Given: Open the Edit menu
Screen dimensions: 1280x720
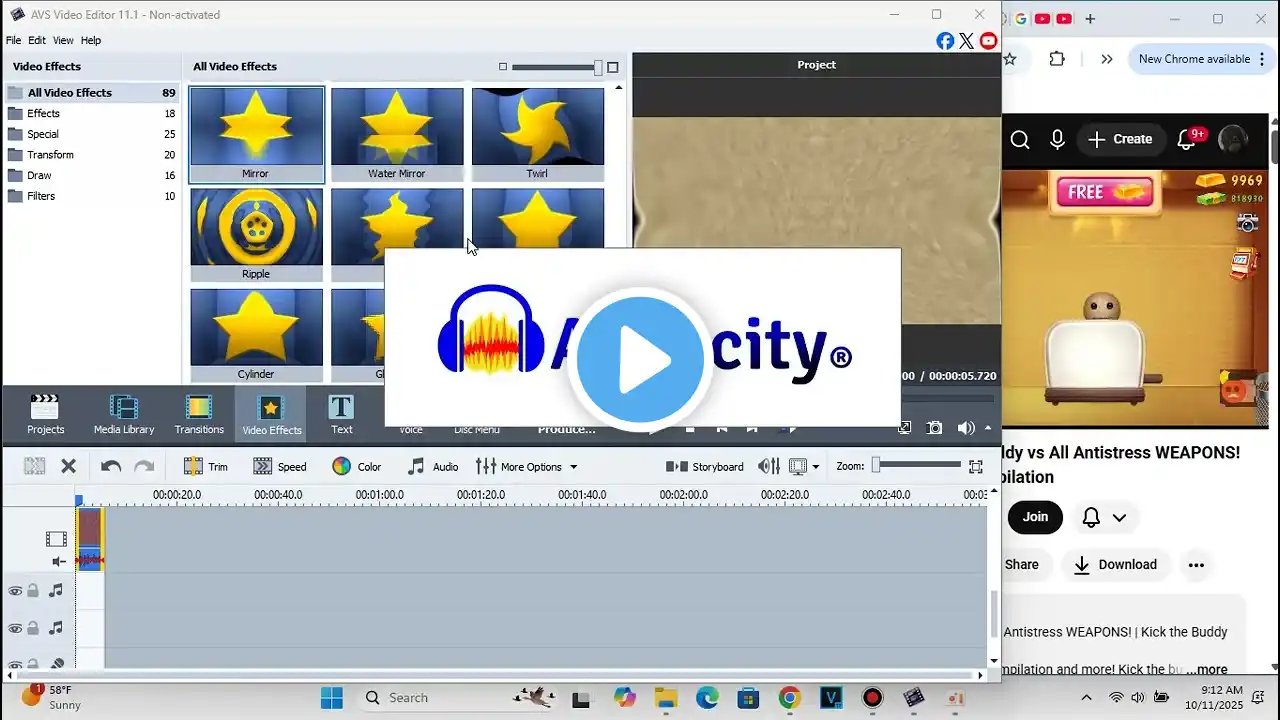Looking at the screenshot, I should pyautogui.click(x=37, y=40).
